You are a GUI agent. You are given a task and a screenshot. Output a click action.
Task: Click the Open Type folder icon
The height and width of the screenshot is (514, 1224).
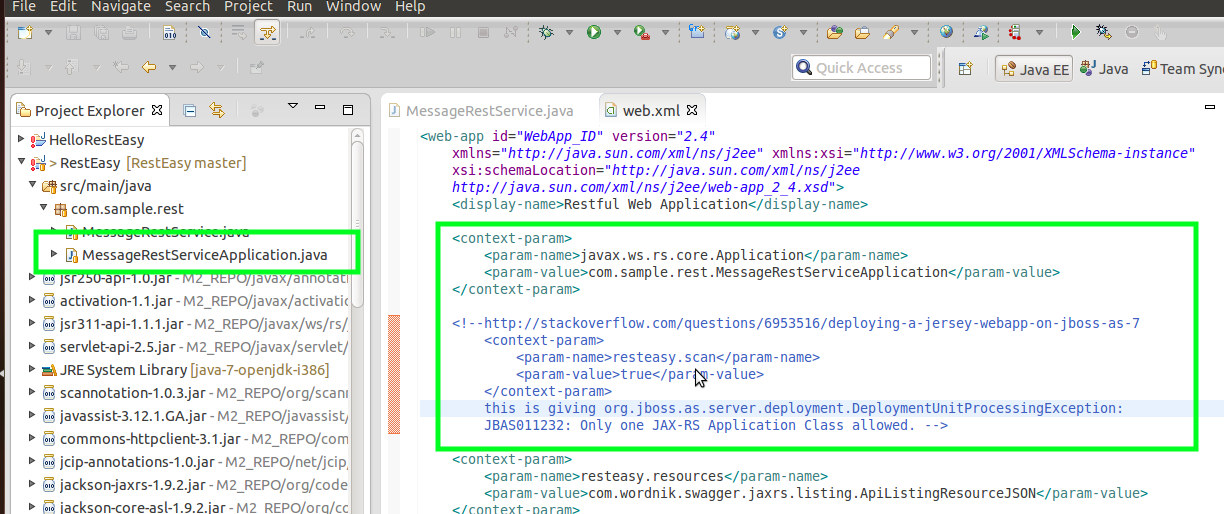[x=835, y=32]
